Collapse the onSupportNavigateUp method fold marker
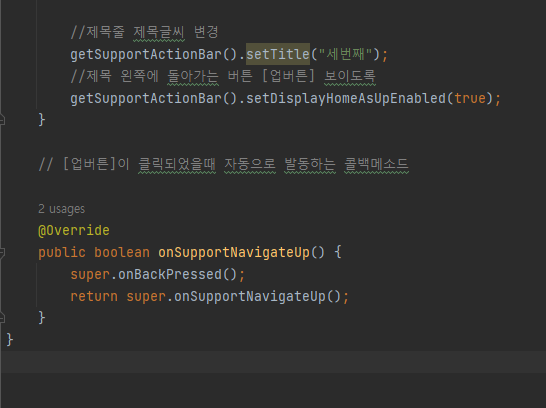The height and width of the screenshot is (408, 546). coord(2,252)
